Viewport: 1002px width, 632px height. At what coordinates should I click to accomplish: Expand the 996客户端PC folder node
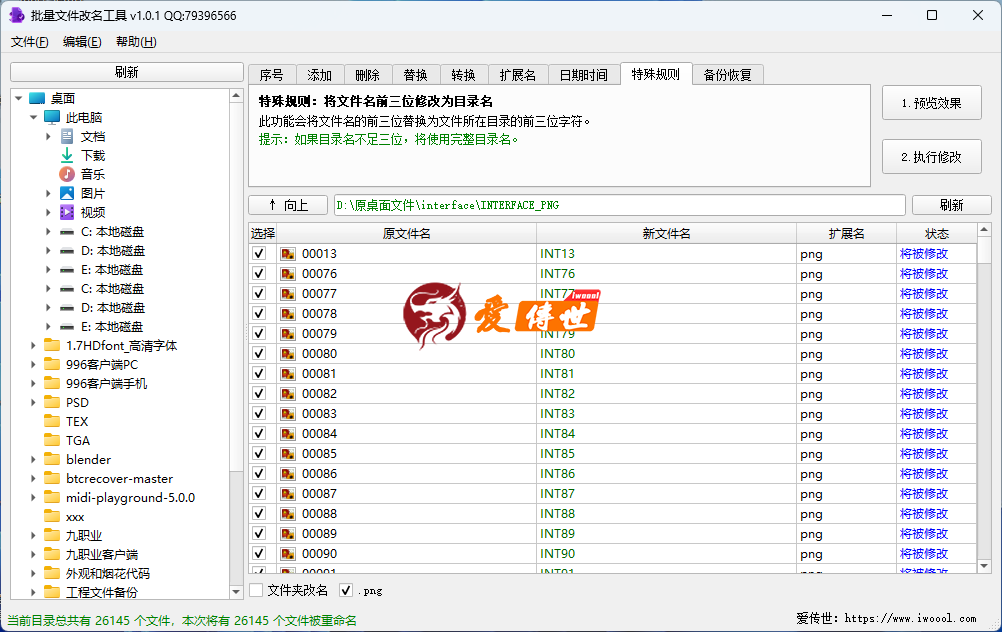33,365
